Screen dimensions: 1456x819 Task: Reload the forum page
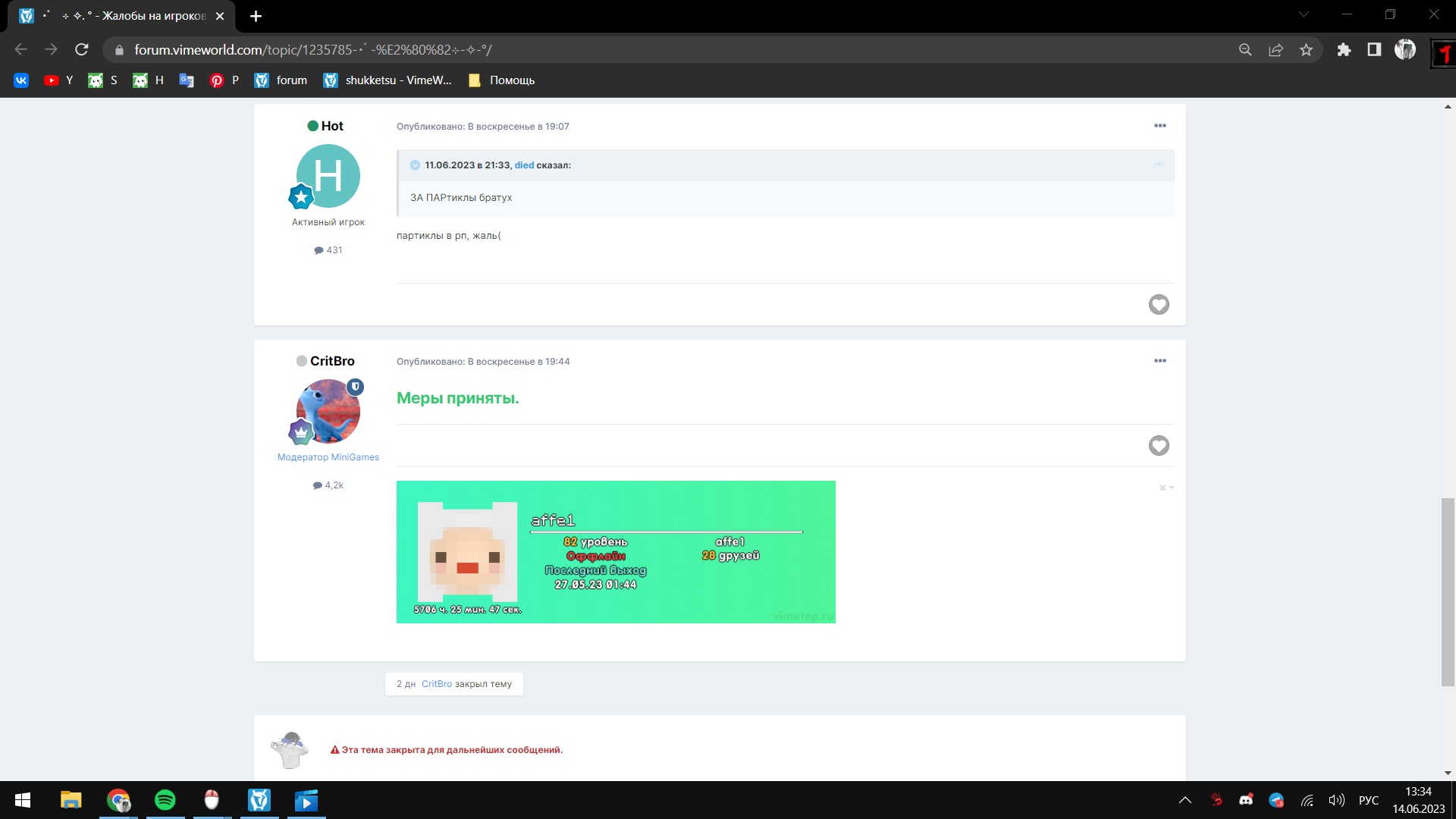click(82, 50)
